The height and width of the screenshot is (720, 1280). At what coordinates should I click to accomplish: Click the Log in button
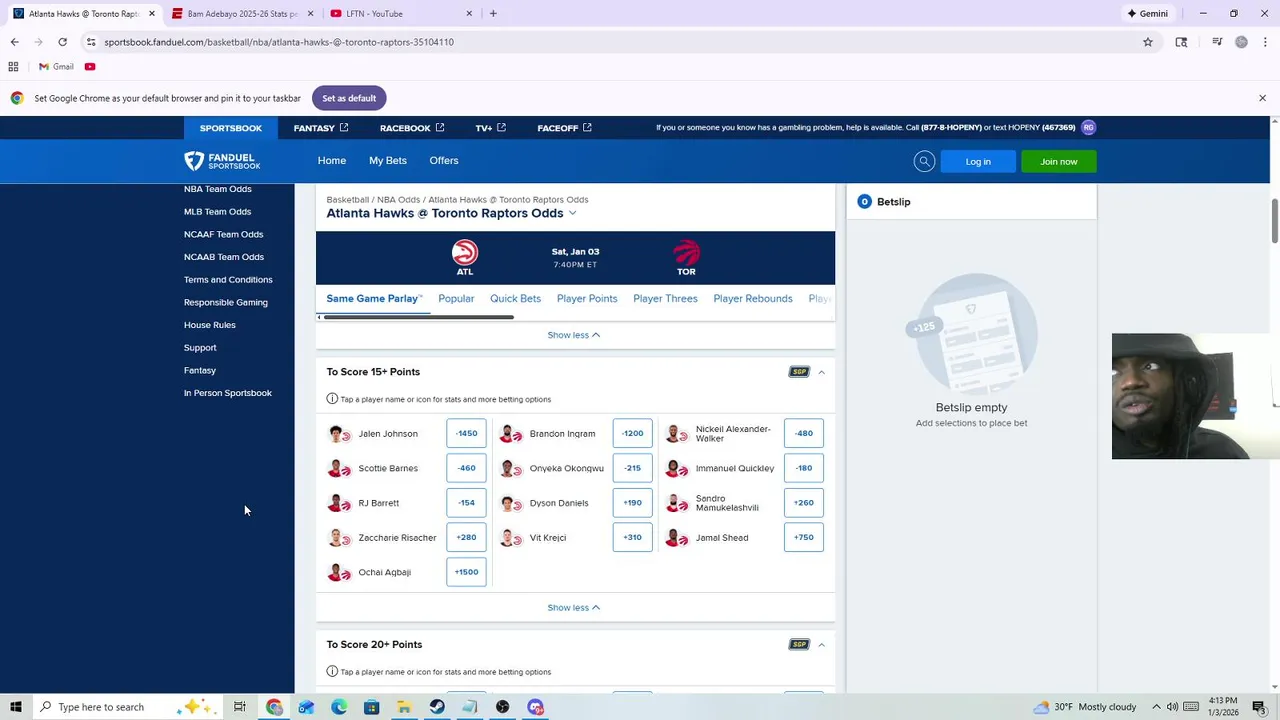point(978,161)
